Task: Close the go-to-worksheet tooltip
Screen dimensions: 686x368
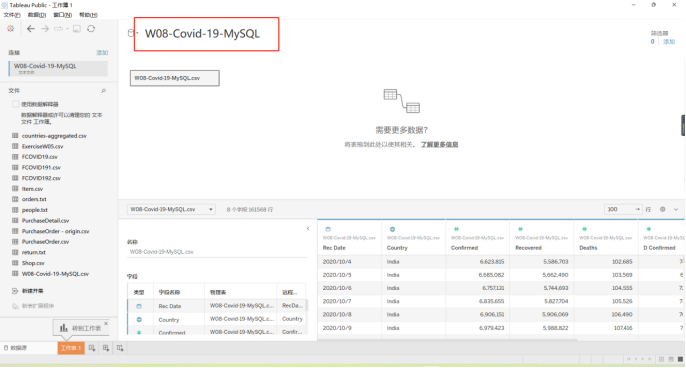Action: 106,323
